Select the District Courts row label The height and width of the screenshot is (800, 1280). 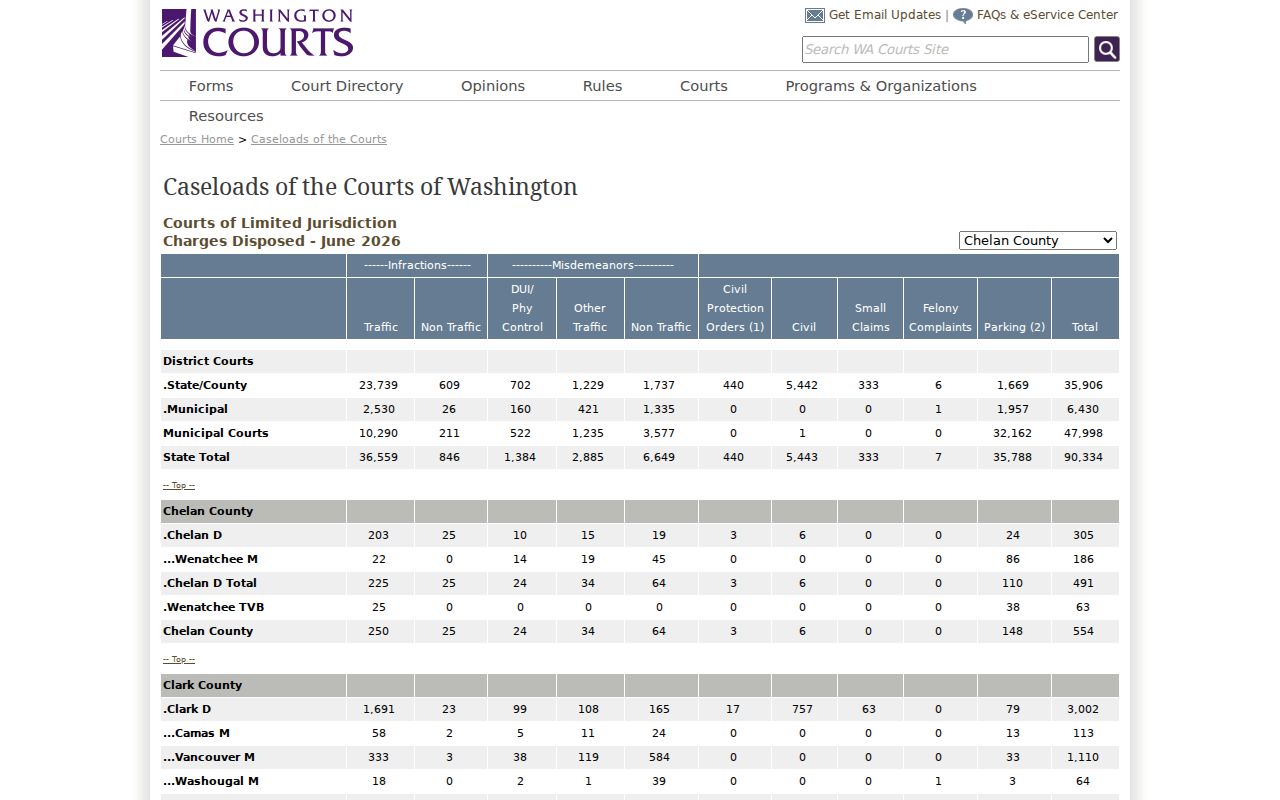click(x=208, y=361)
